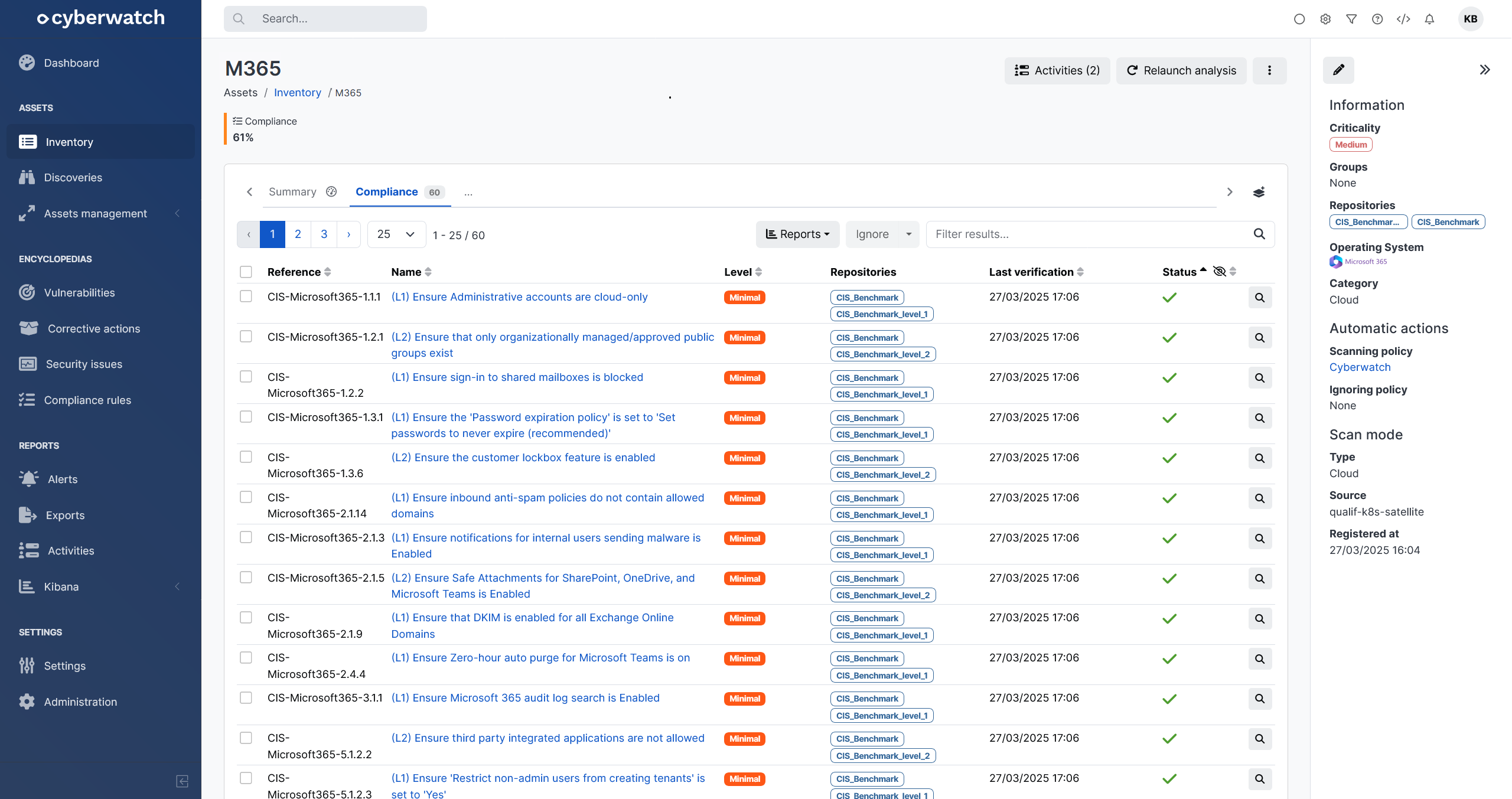Sort table by Reference column

(299, 272)
